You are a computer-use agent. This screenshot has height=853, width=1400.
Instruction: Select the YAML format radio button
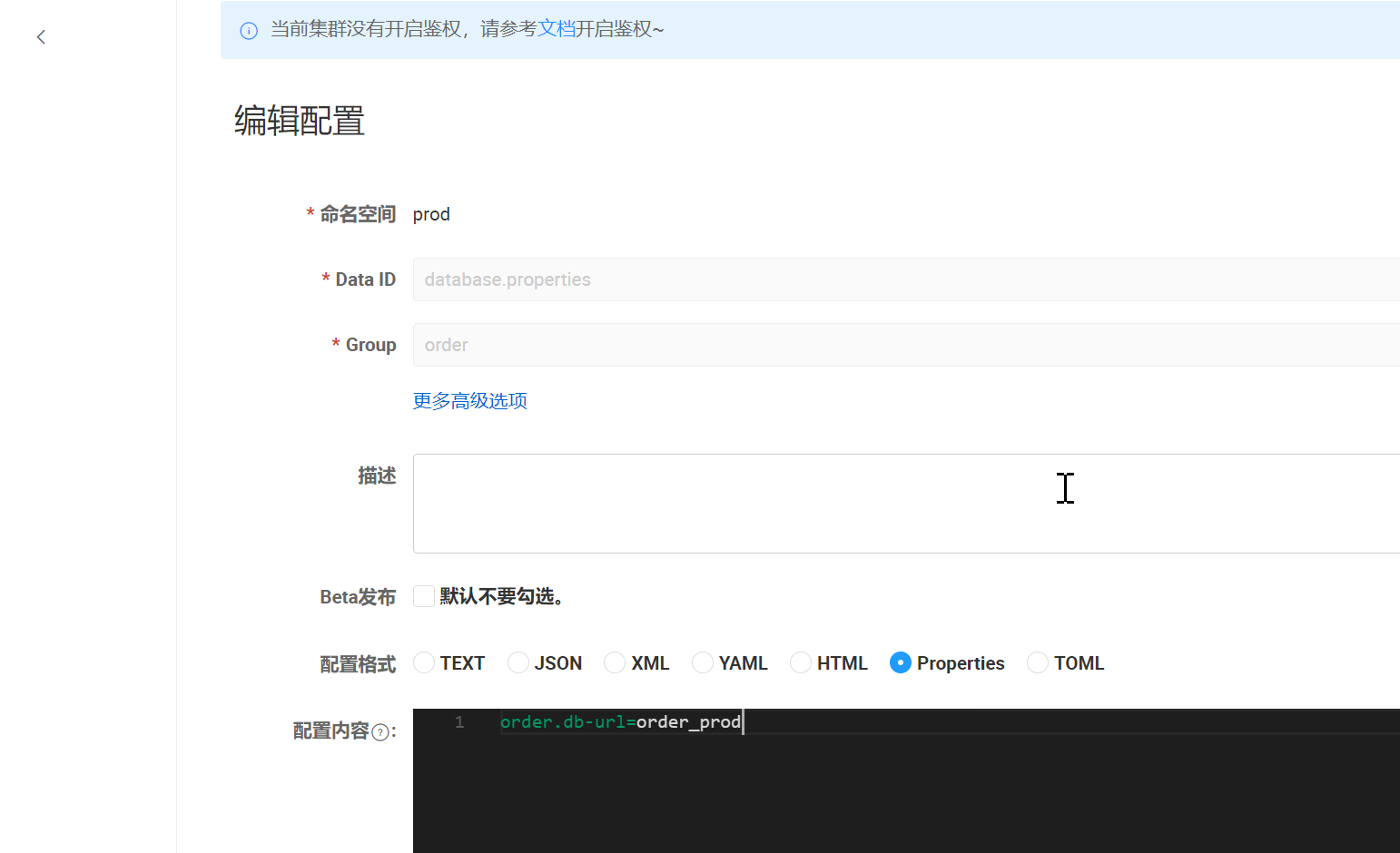click(703, 662)
